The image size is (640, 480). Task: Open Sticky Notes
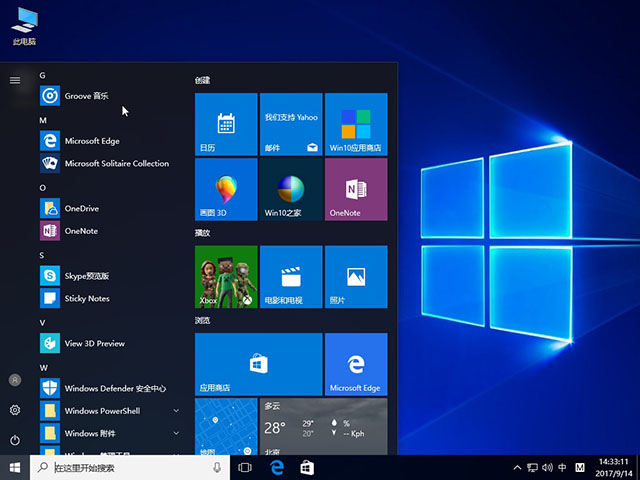[x=110, y=298]
